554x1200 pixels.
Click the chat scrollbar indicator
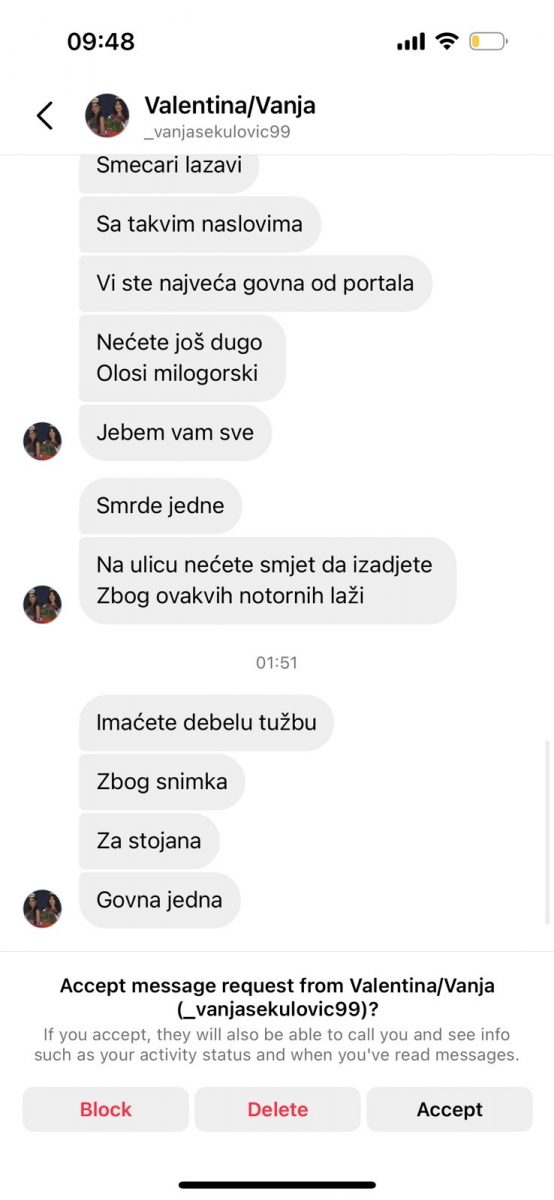tap(547, 832)
